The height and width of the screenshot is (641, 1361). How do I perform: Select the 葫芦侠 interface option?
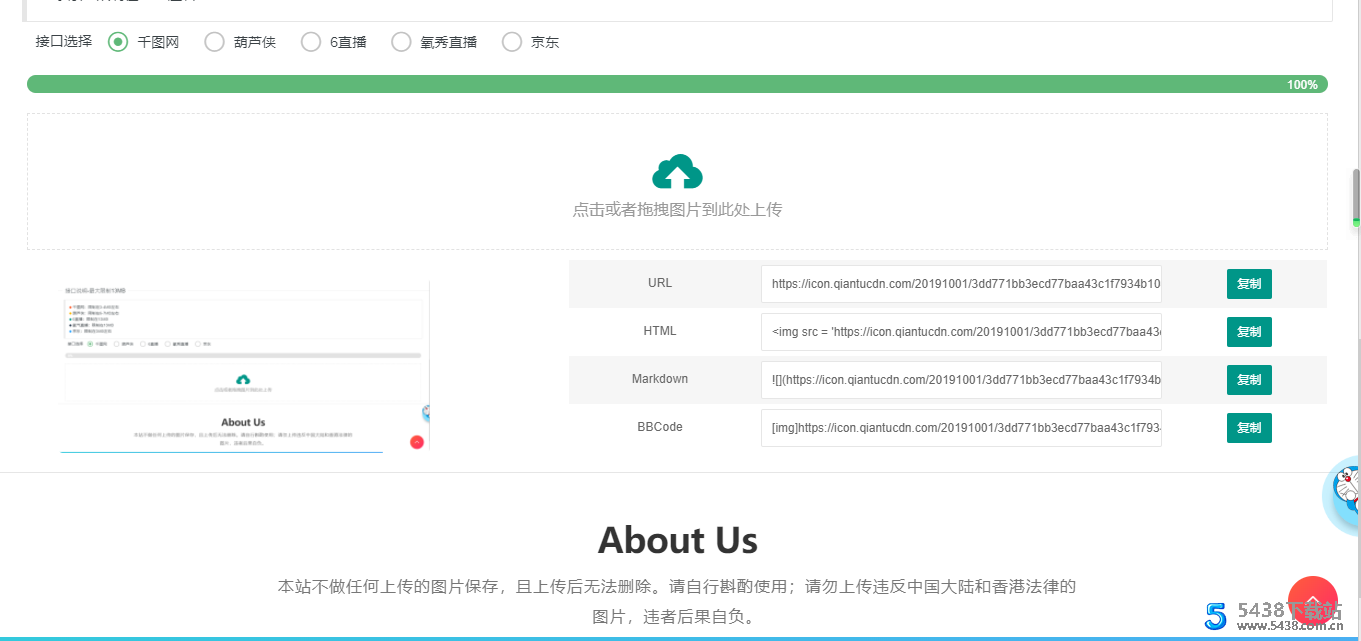pos(214,42)
